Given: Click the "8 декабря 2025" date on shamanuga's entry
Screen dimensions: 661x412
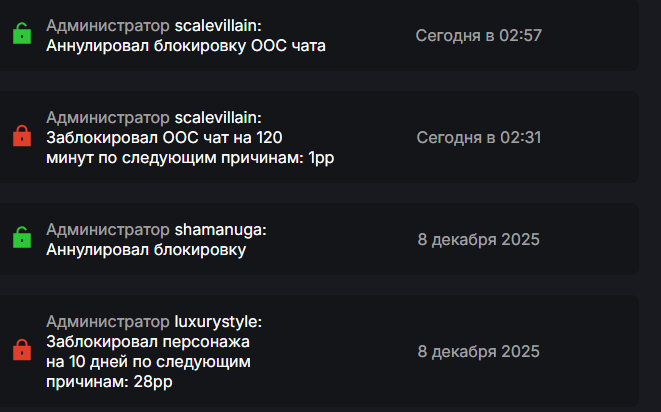Looking at the screenshot, I should [x=478, y=239].
